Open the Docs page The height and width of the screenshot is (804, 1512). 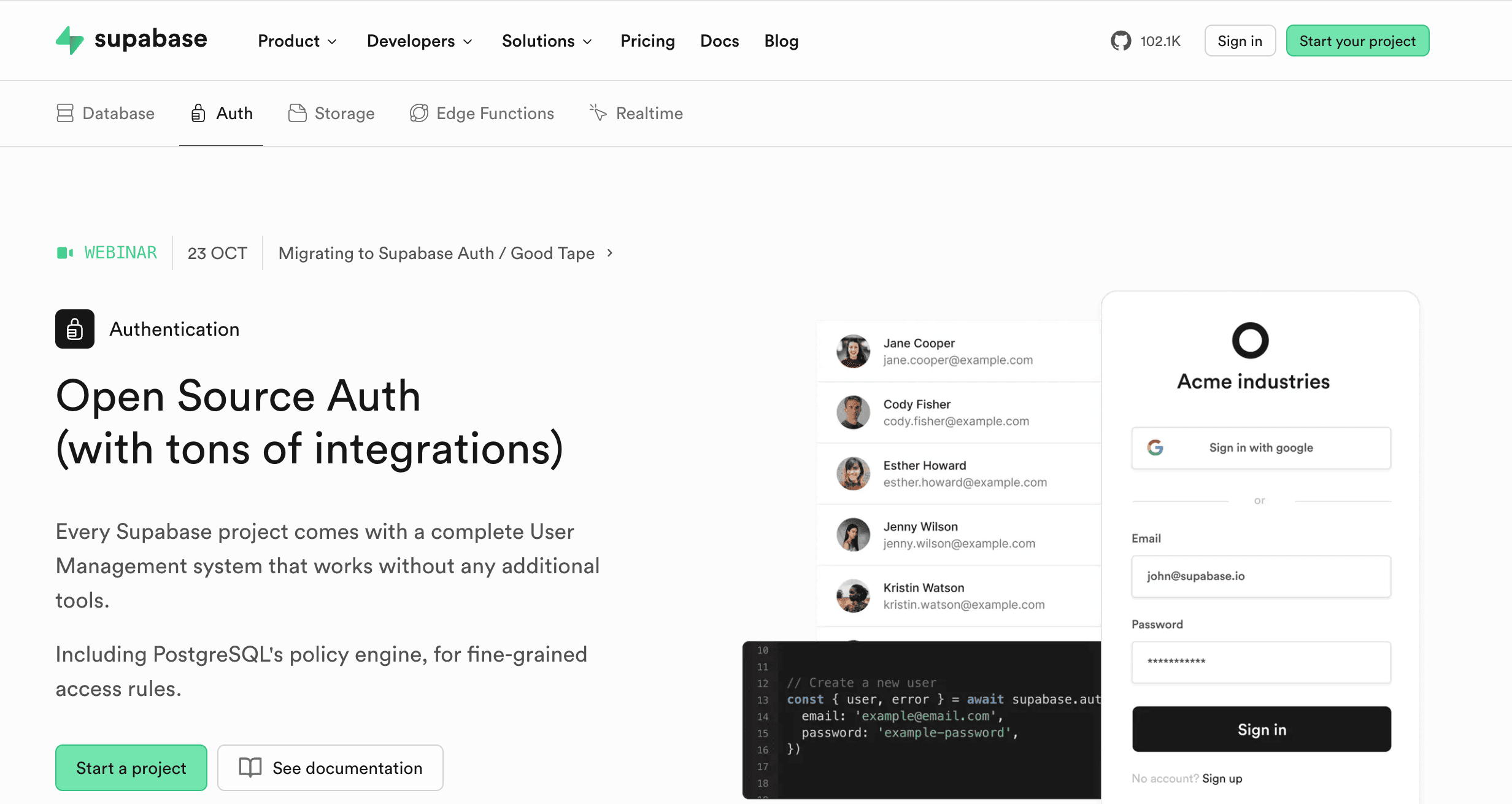719,41
